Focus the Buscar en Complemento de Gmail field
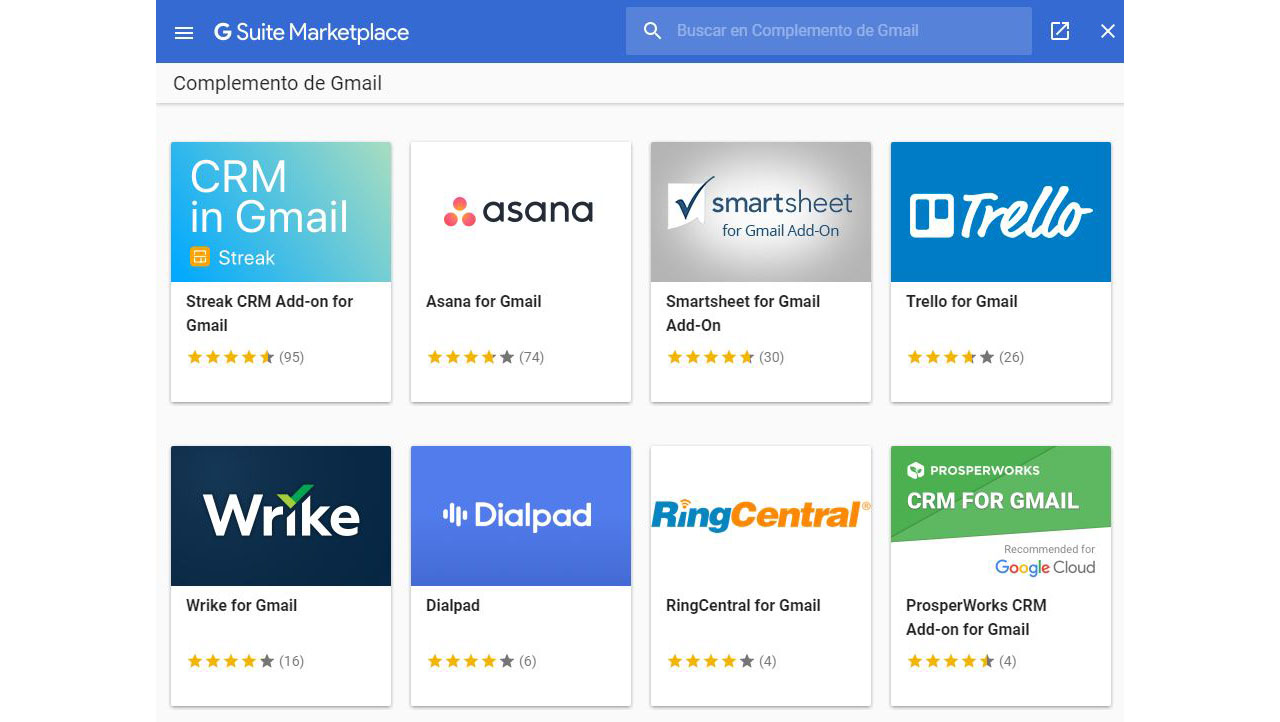 (x=829, y=31)
